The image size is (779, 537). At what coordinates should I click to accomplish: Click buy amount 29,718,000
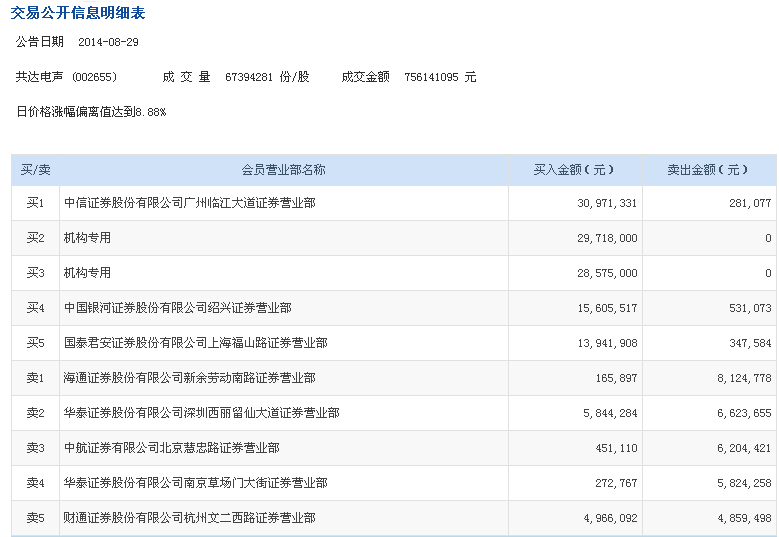point(607,238)
